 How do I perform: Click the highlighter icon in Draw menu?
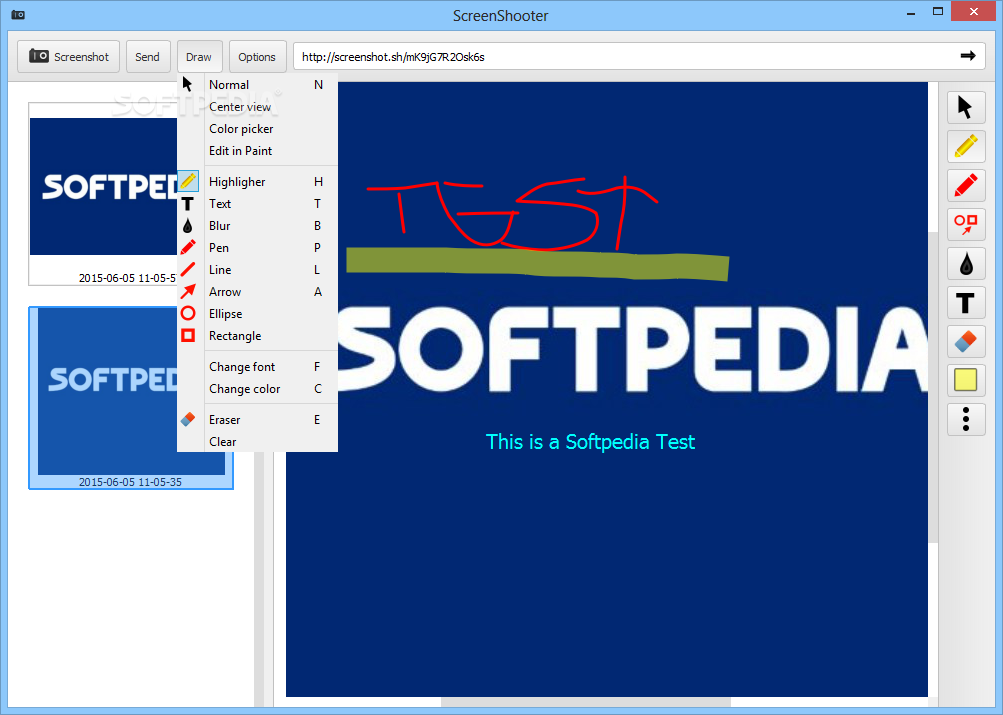[188, 182]
